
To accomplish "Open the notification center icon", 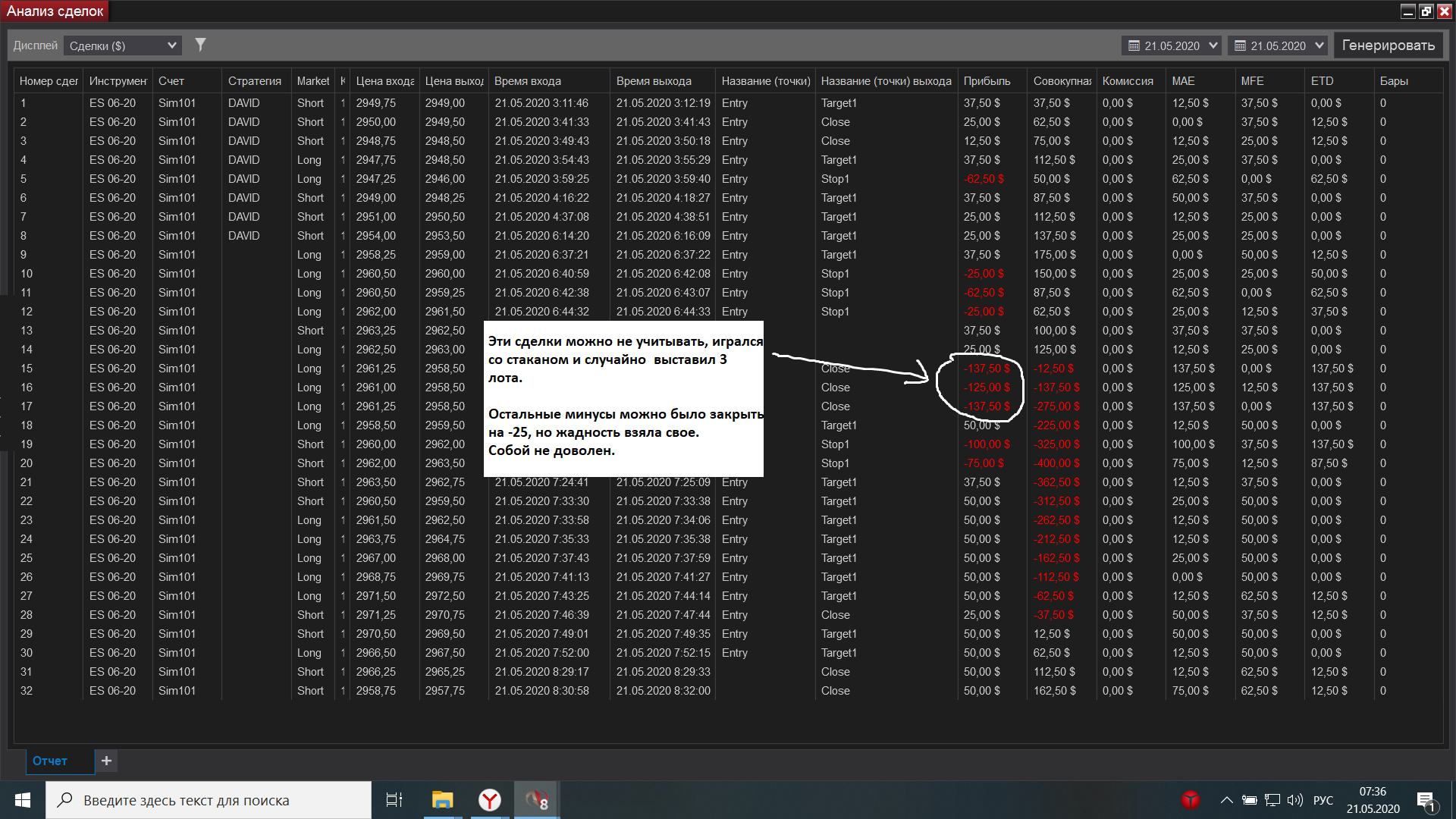I will [x=1426, y=801].
